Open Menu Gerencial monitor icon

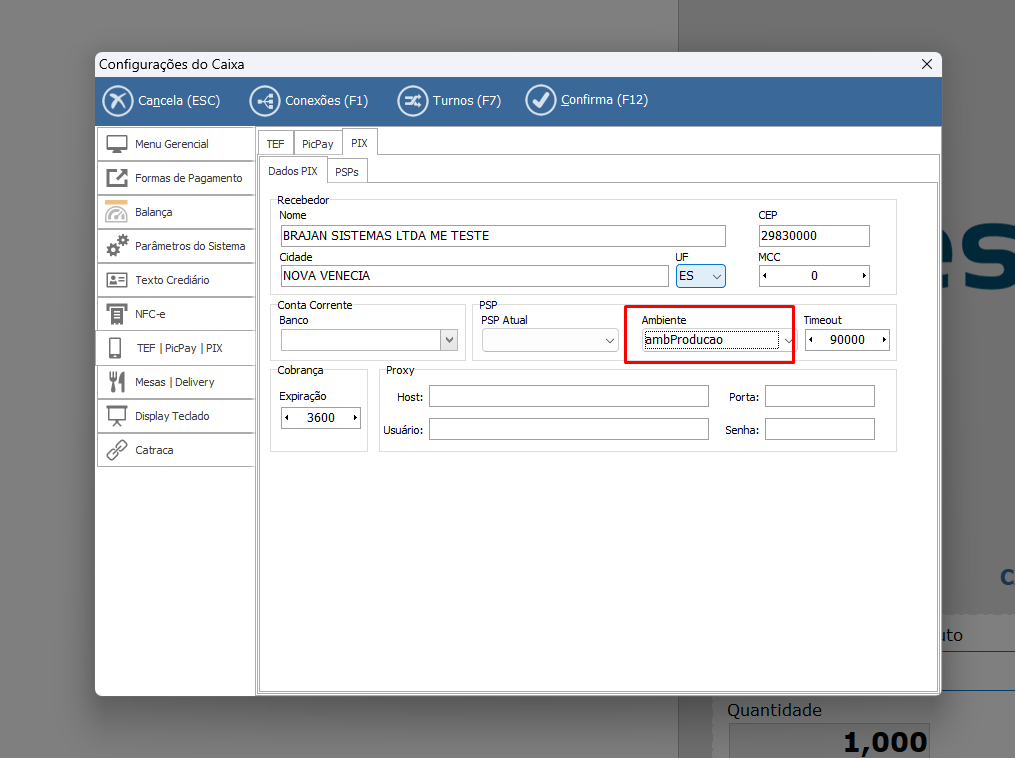117,144
